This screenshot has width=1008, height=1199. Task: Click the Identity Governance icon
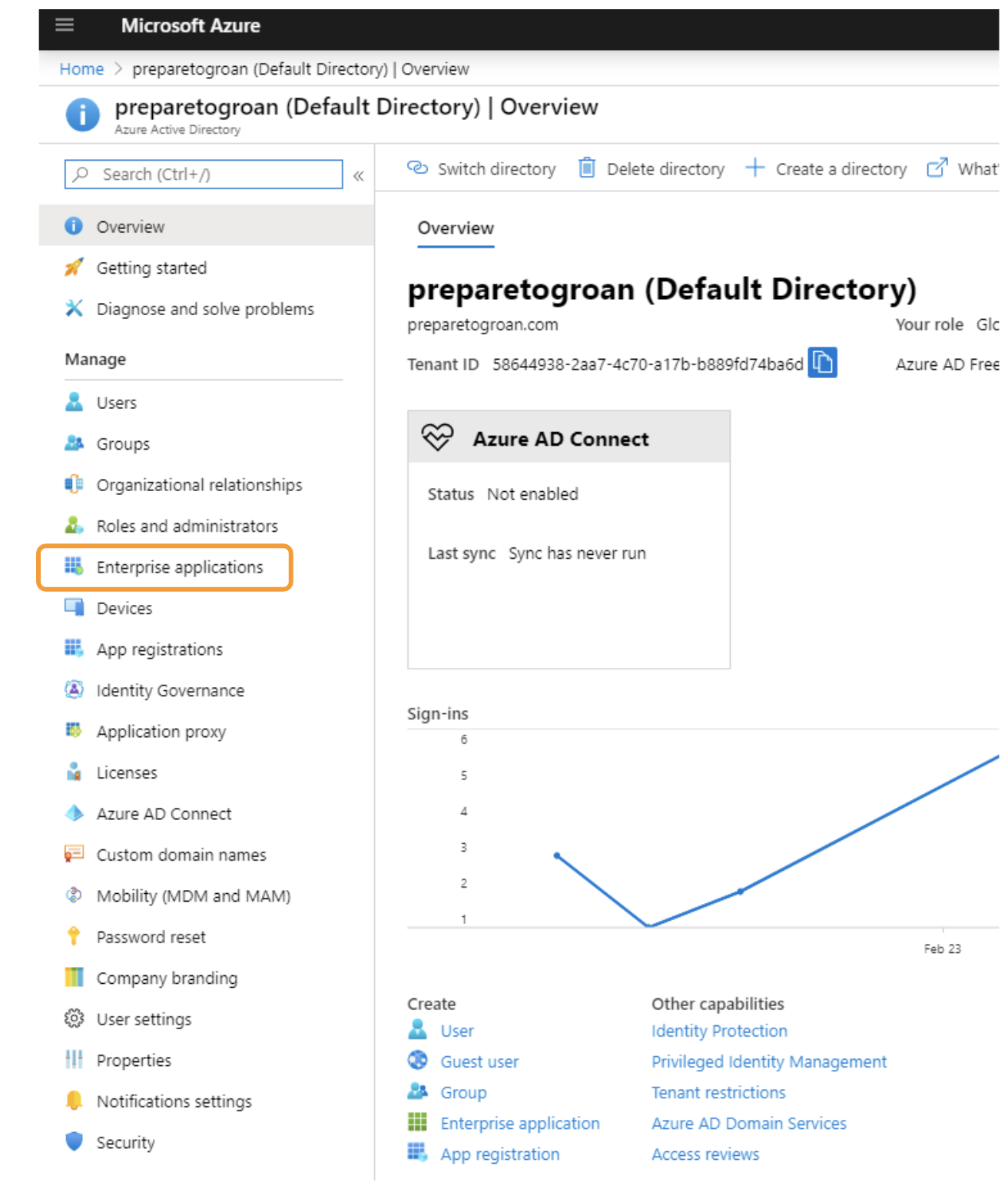click(74, 690)
